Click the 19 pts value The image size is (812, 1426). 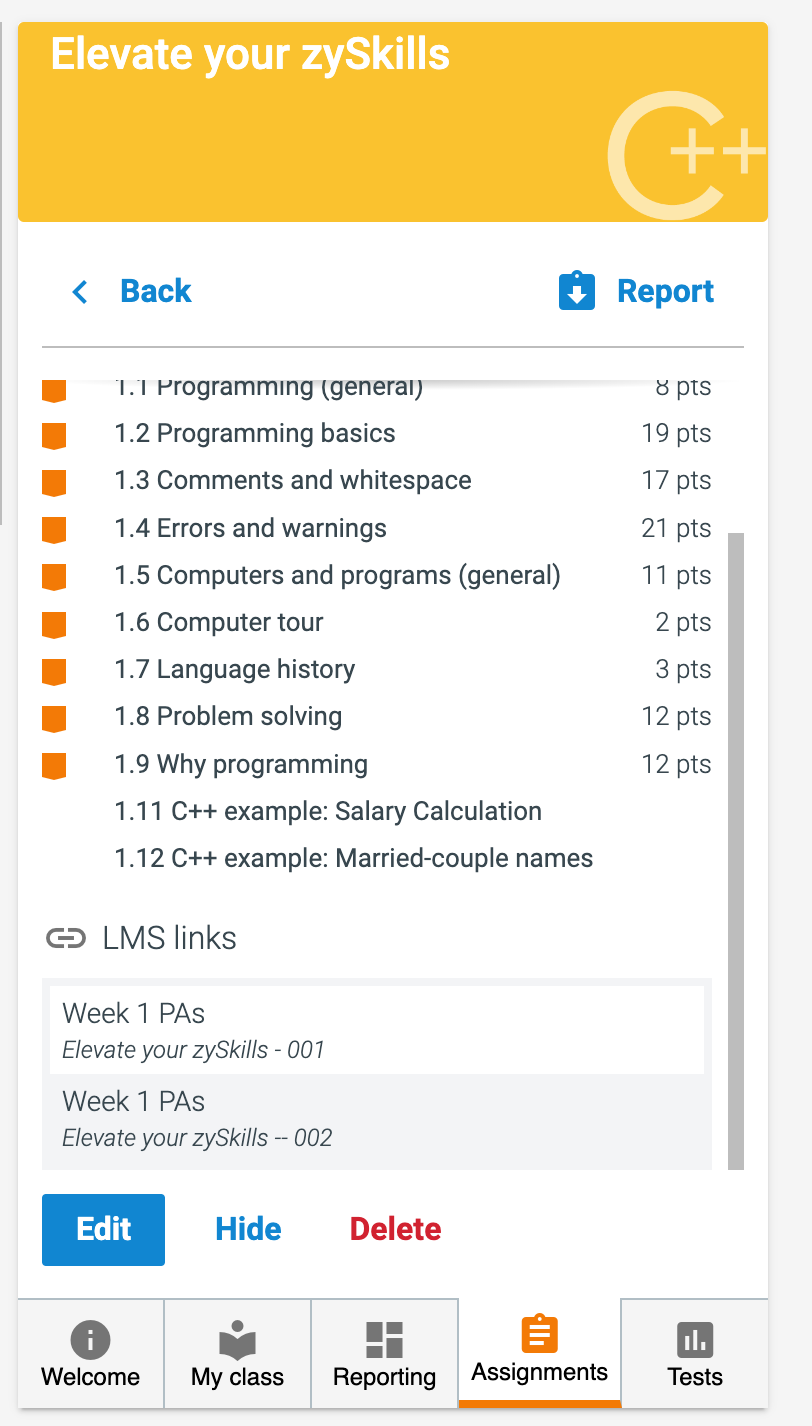click(x=677, y=434)
